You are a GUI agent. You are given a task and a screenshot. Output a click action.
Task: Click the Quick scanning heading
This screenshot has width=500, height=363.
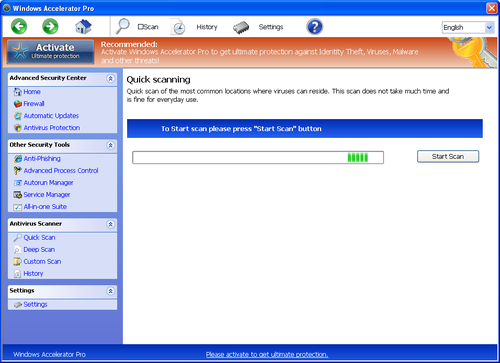(x=158, y=80)
